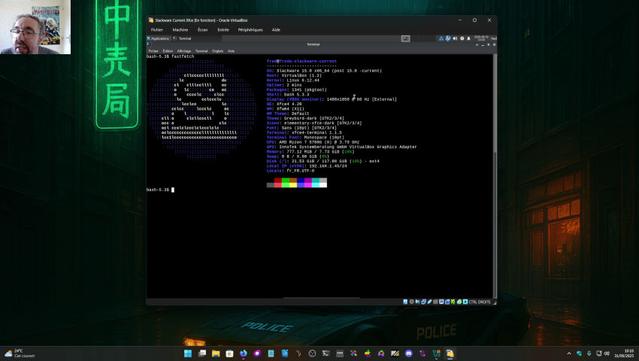Open the notification bell in the Xfce panel
Image resolution: width=639 pixels, height=361 pixels.
click(x=469, y=38)
